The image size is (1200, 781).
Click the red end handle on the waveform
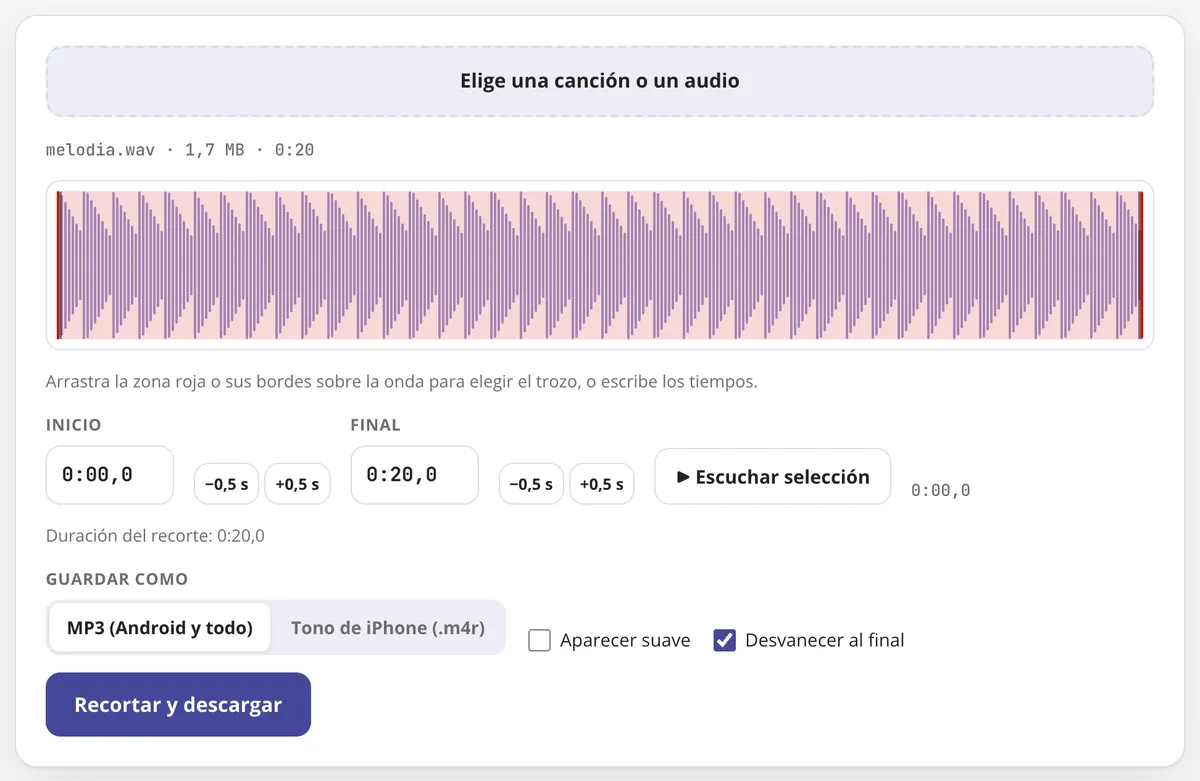tap(1141, 265)
